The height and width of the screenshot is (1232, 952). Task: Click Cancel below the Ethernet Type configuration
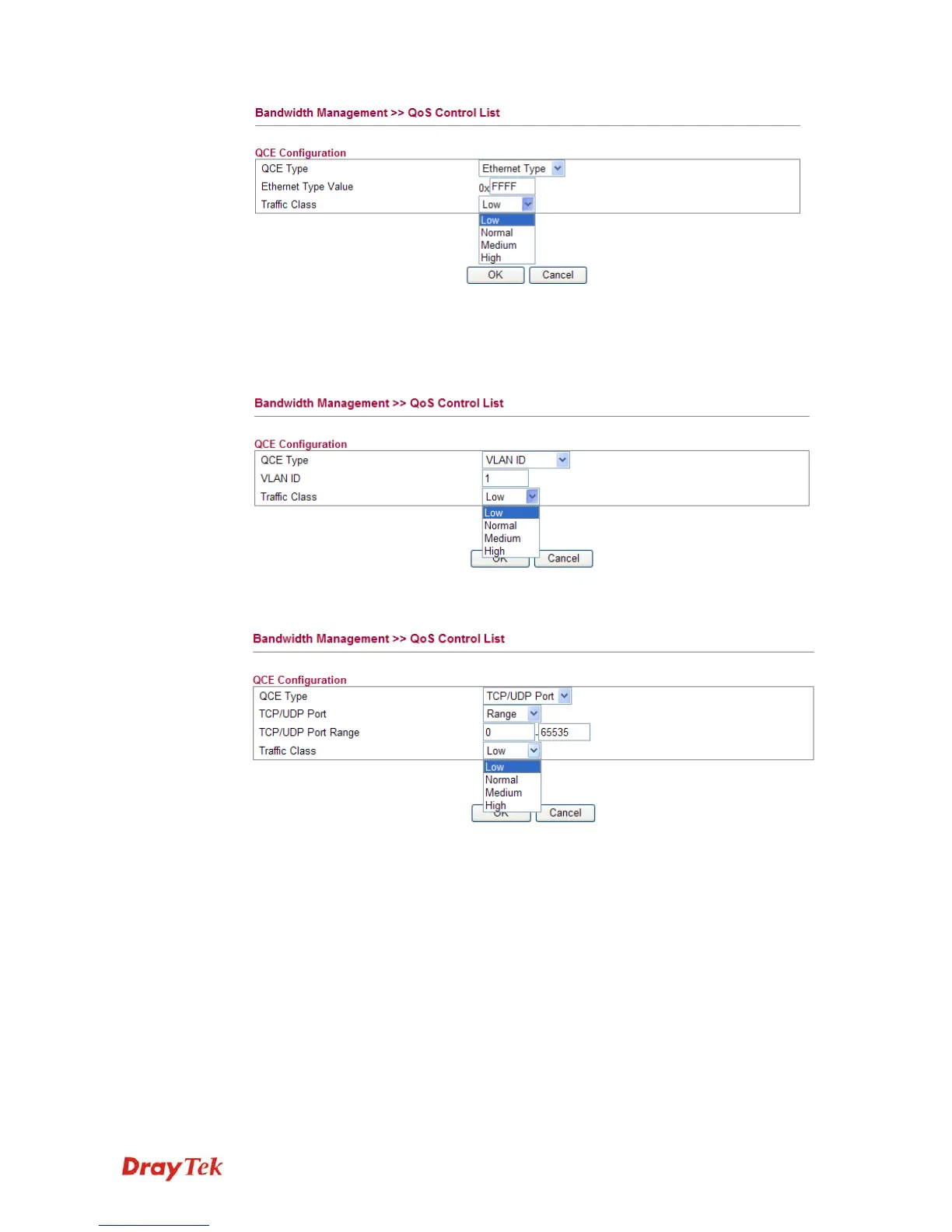pos(558,275)
